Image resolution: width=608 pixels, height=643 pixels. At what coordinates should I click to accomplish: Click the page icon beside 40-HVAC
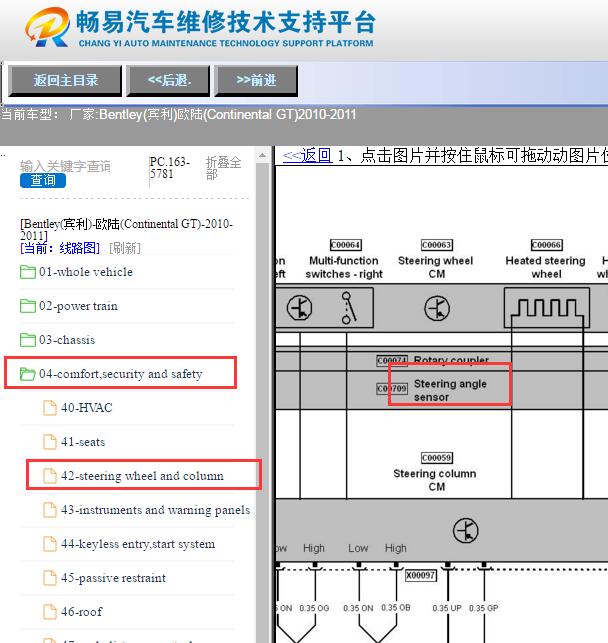[50, 408]
